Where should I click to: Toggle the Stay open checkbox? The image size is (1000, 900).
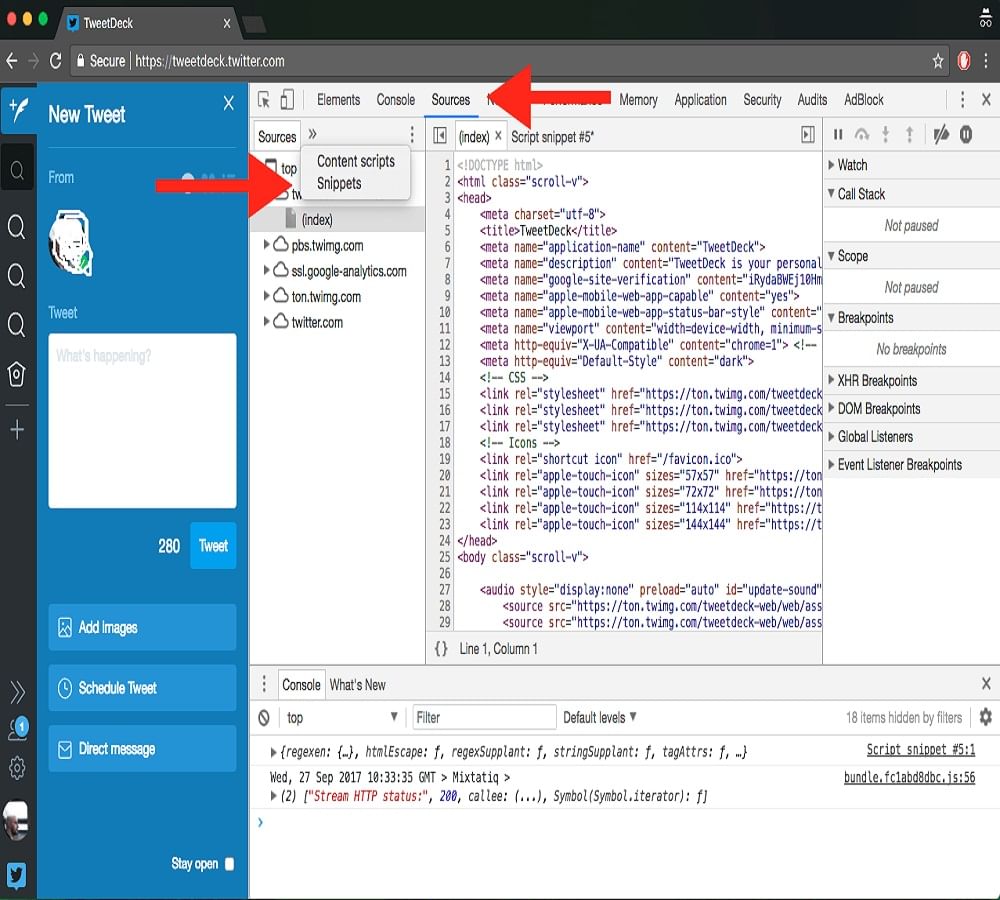(229, 864)
